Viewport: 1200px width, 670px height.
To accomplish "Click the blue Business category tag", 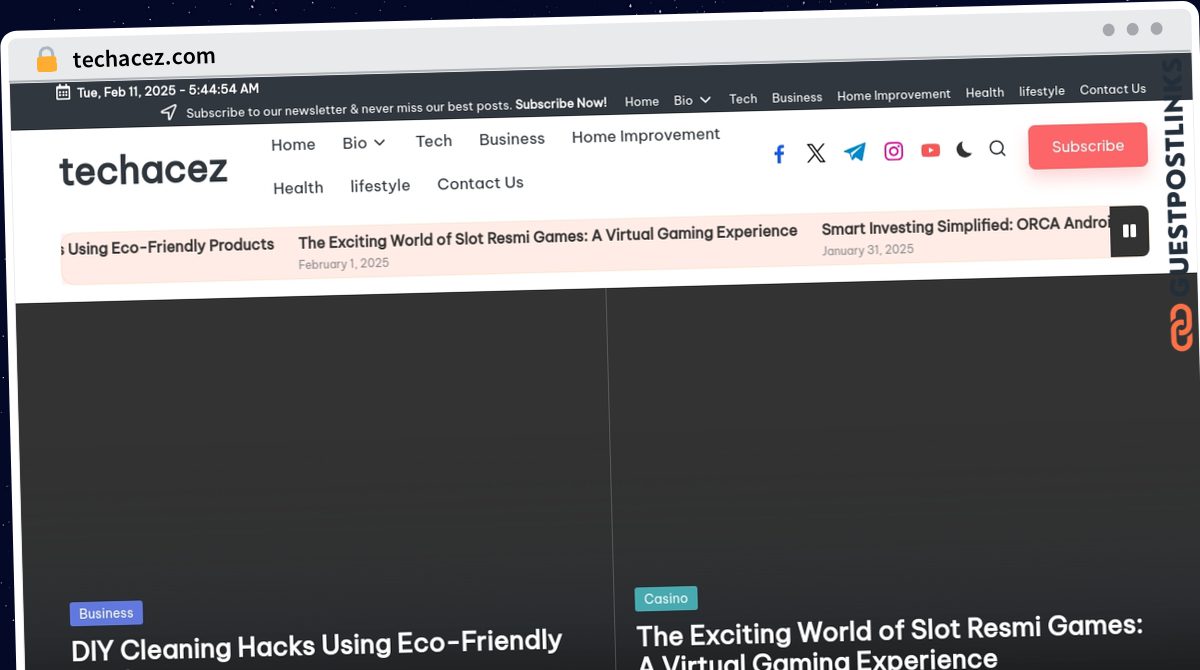I will [106, 613].
